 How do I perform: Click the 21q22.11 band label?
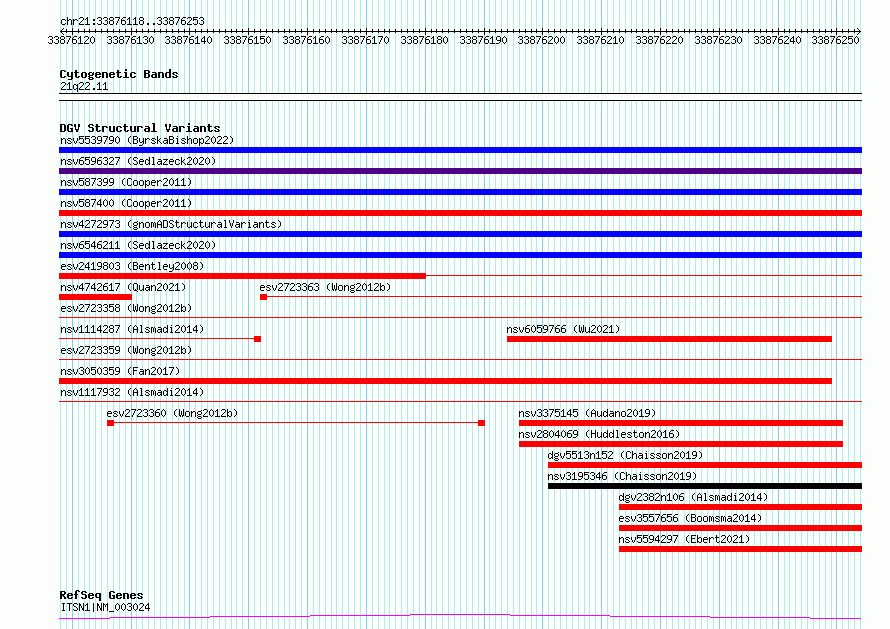(84, 87)
